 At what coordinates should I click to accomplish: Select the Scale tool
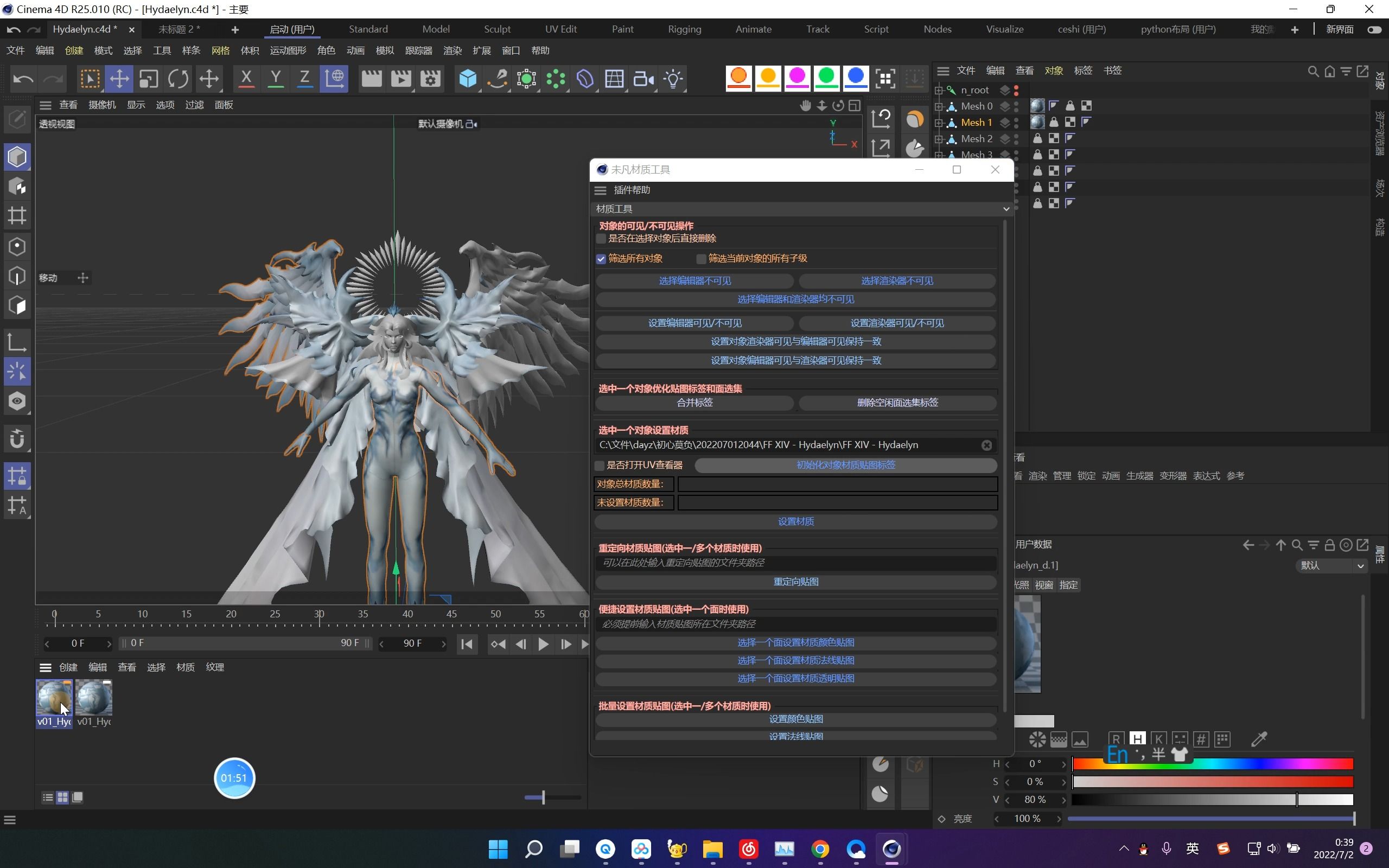[149, 79]
